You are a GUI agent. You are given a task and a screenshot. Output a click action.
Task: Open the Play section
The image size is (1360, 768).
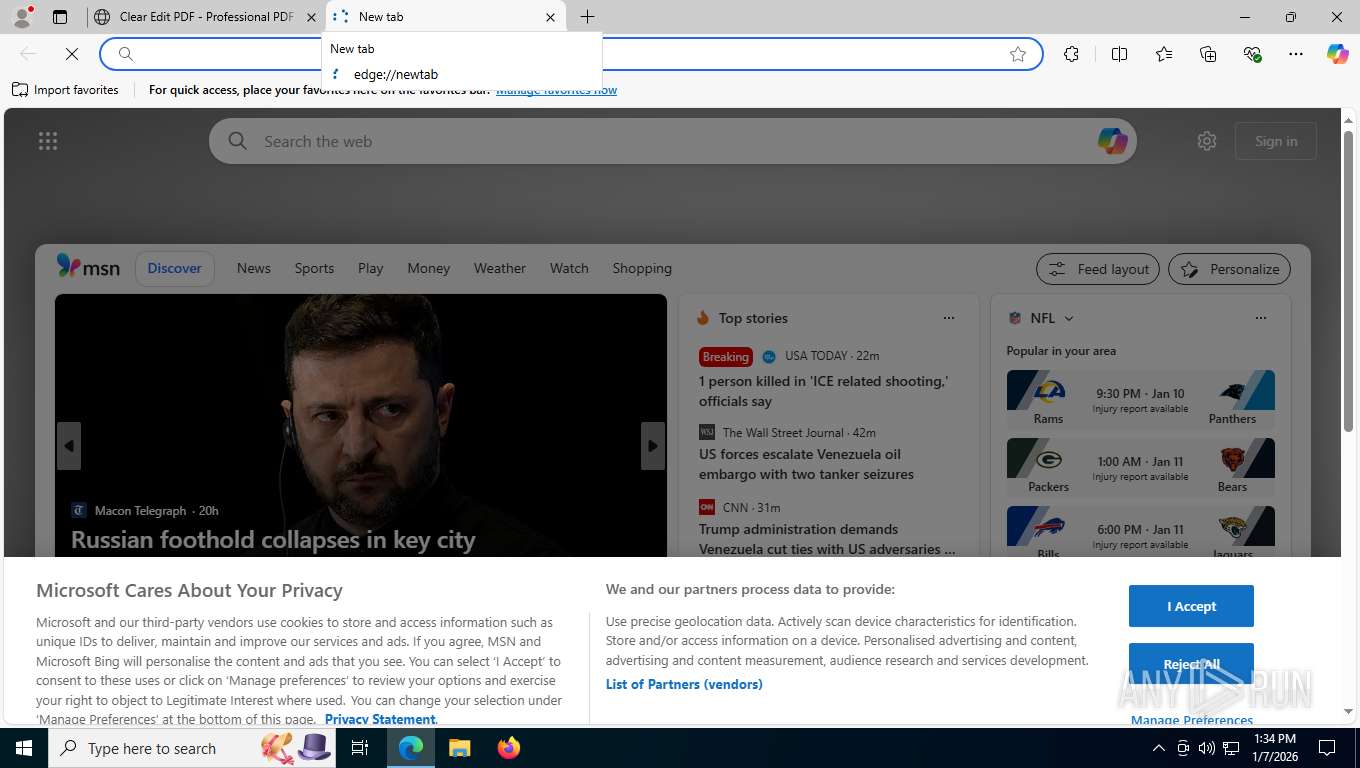coord(370,268)
